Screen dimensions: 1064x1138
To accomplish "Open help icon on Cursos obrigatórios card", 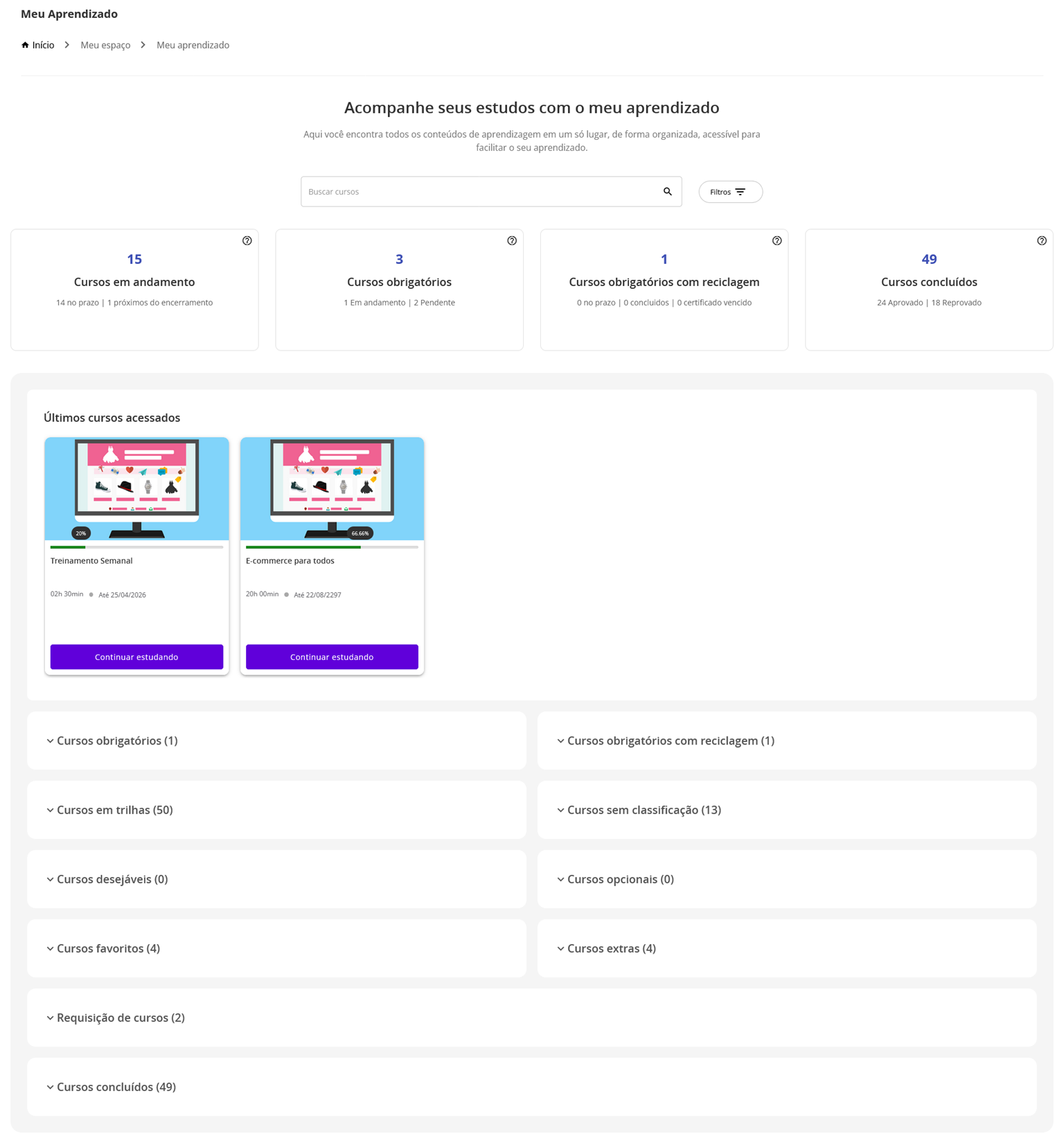I will click(x=512, y=241).
